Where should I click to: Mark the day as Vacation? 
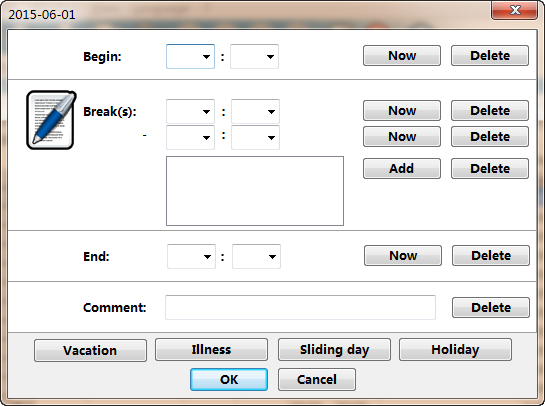point(90,350)
